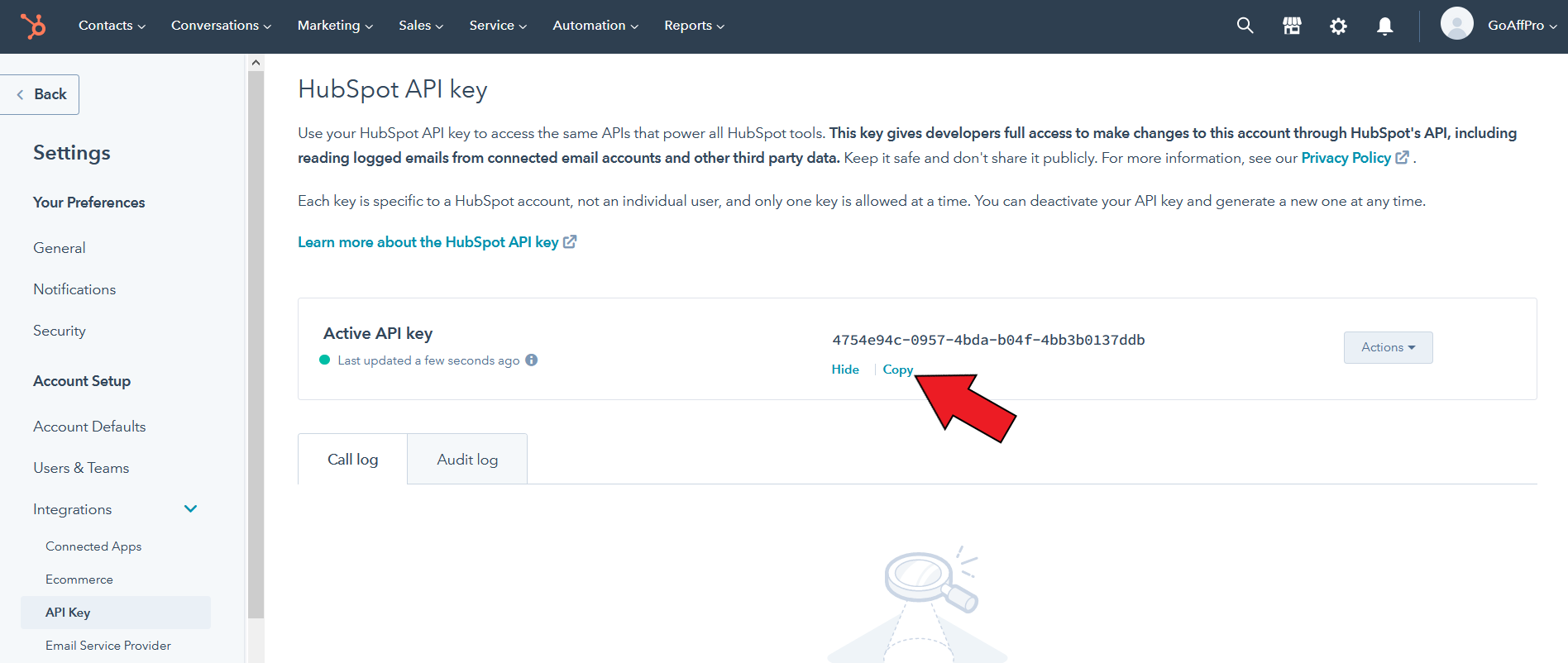The width and height of the screenshot is (1568, 663).
Task: Copy the API key
Action: click(x=898, y=370)
